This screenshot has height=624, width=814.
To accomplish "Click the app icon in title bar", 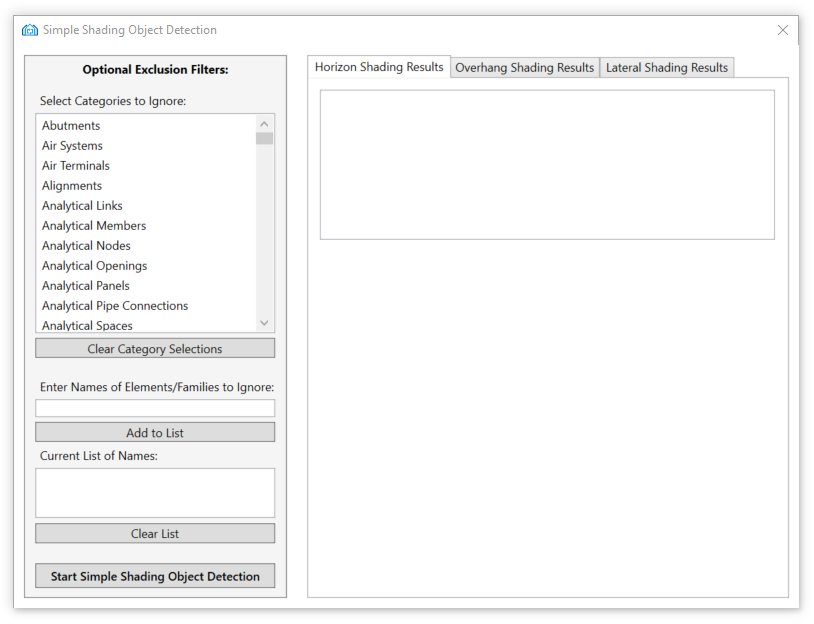I will [x=30, y=30].
